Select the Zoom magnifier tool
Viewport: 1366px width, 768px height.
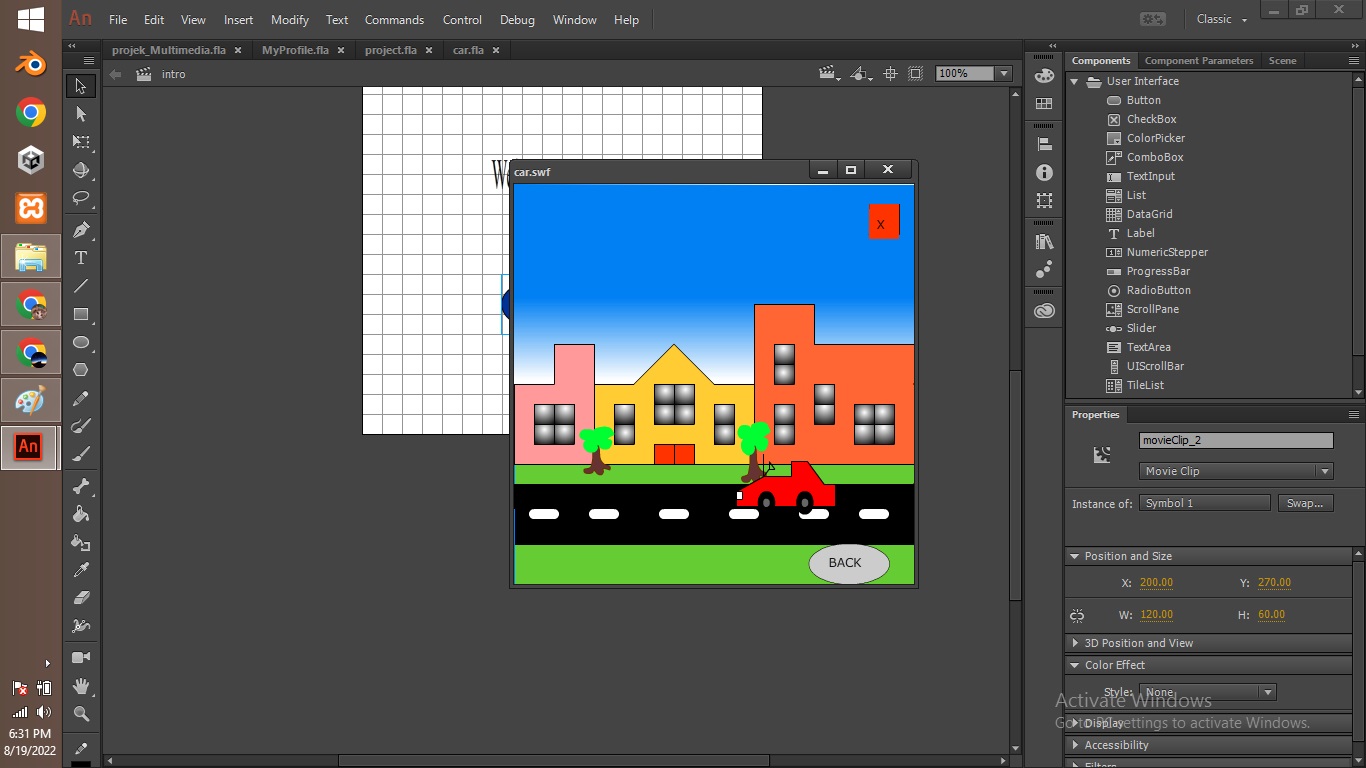pyautogui.click(x=81, y=714)
